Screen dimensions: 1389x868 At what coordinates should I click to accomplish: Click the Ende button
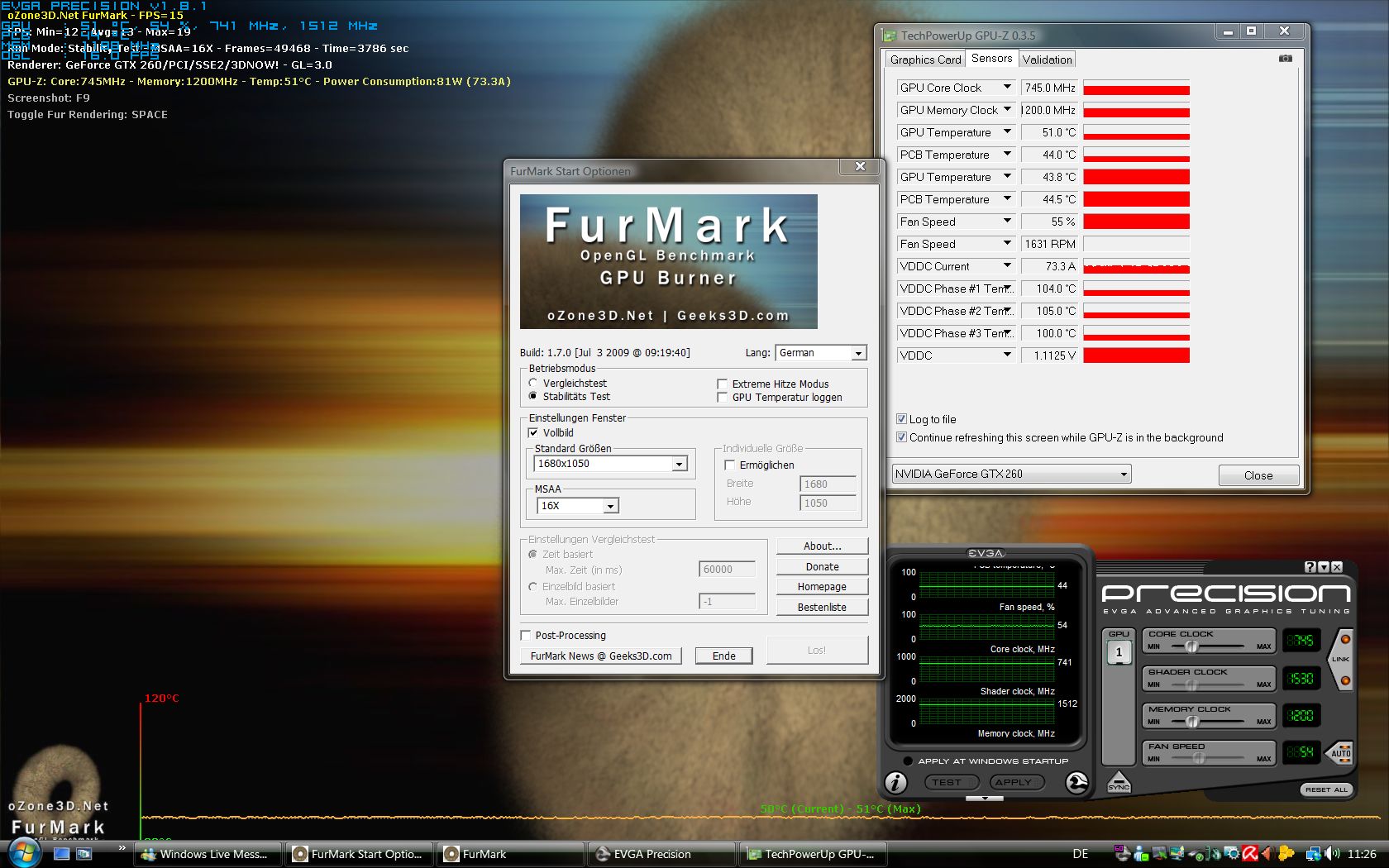tap(723, 656)
